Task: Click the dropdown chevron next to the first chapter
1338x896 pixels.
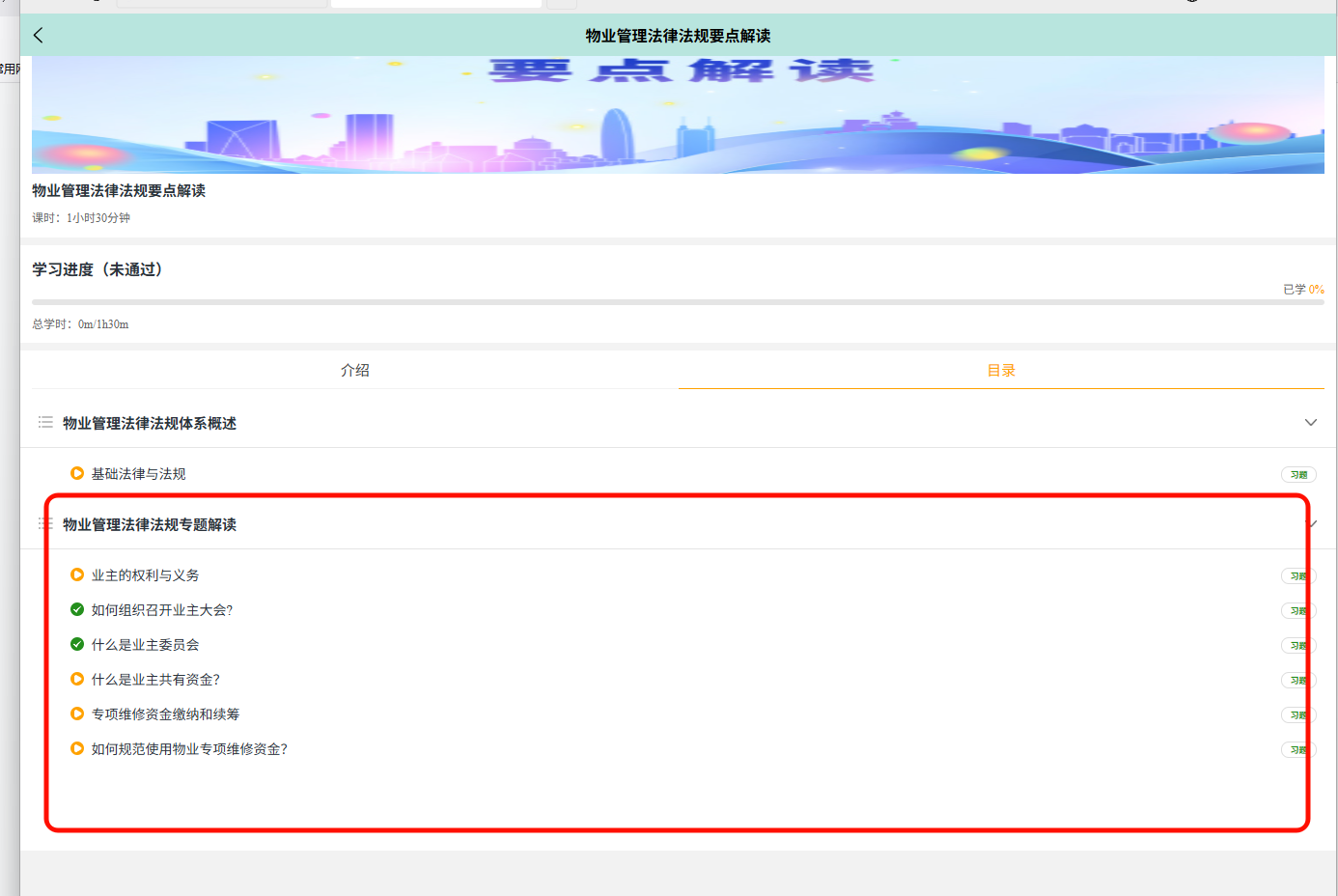Action: click(x=1311, y=422)
